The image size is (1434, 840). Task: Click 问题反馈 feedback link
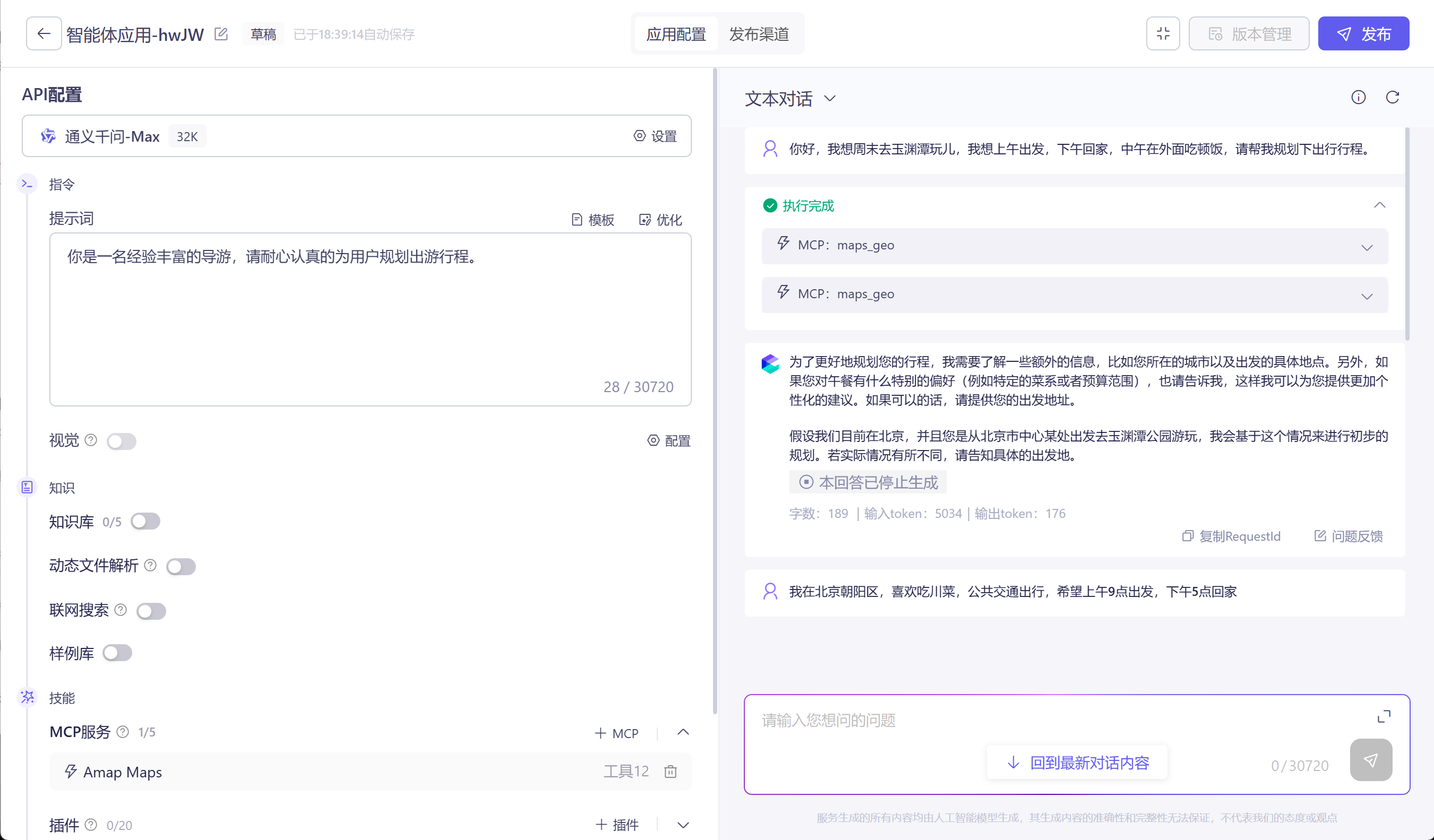[x=1348, y=536]
